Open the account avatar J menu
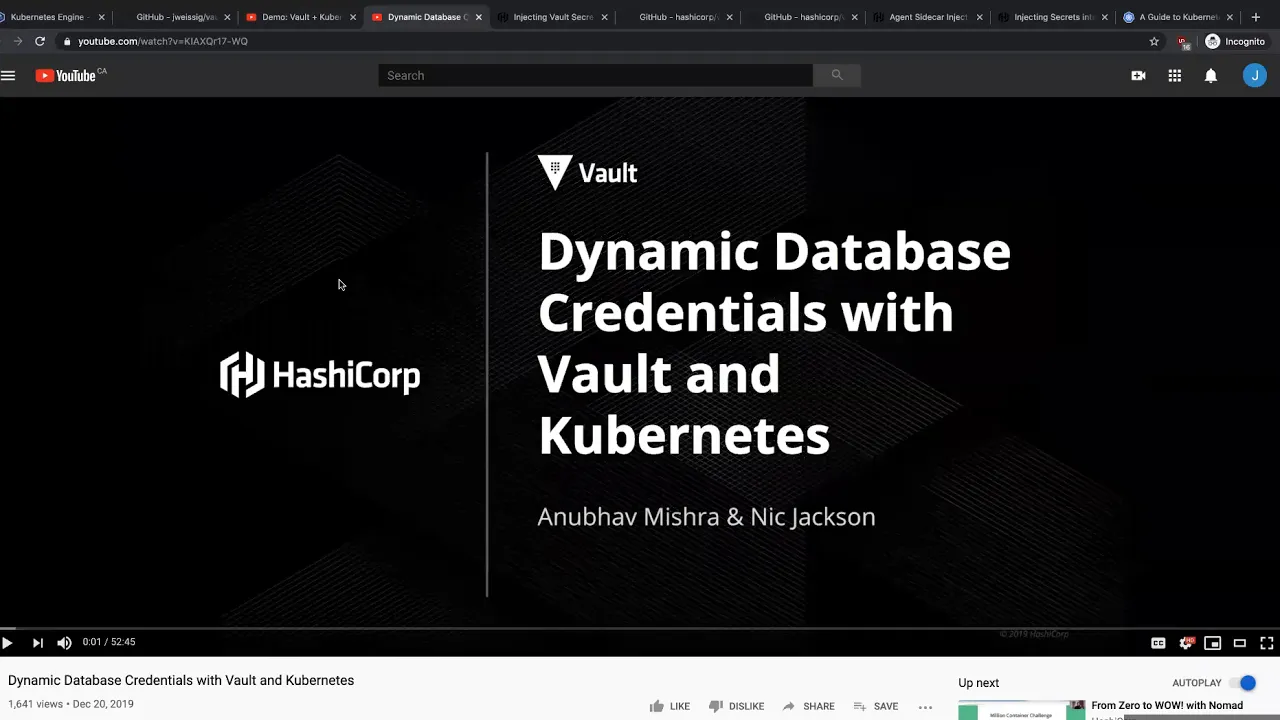Viewport: 1280px width, 720px height. (x=1254, y=76)
